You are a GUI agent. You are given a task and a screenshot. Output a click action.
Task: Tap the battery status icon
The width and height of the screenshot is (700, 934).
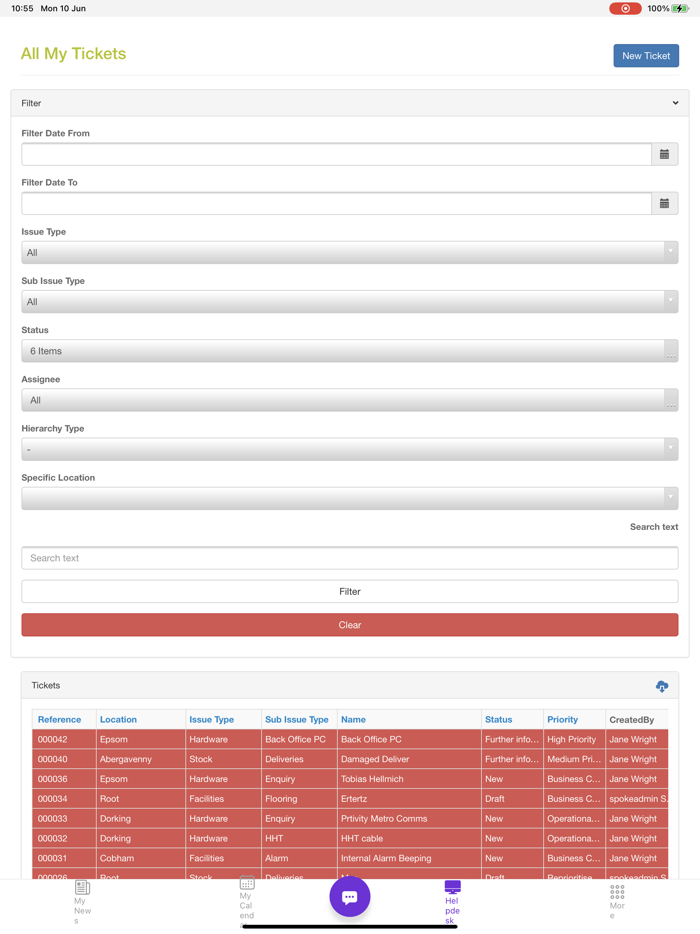pyautogui.click(x=680, y=8)
